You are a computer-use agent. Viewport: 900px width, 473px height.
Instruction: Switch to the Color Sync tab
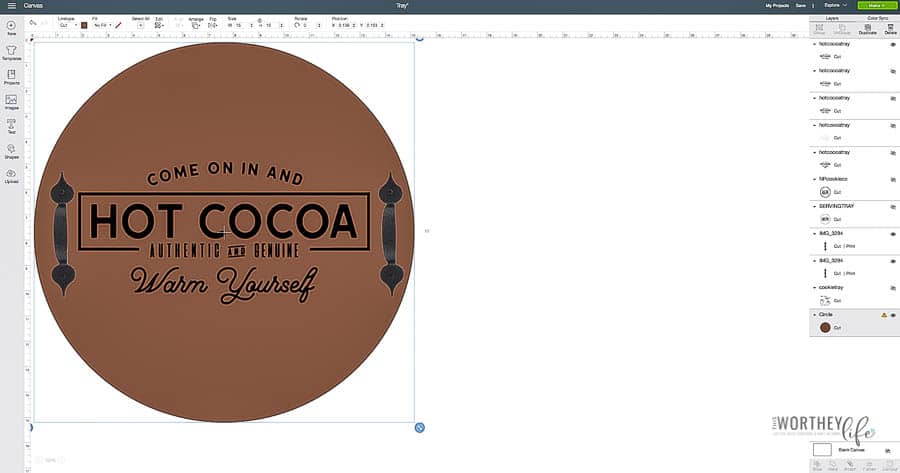click(x=877, y=17)
